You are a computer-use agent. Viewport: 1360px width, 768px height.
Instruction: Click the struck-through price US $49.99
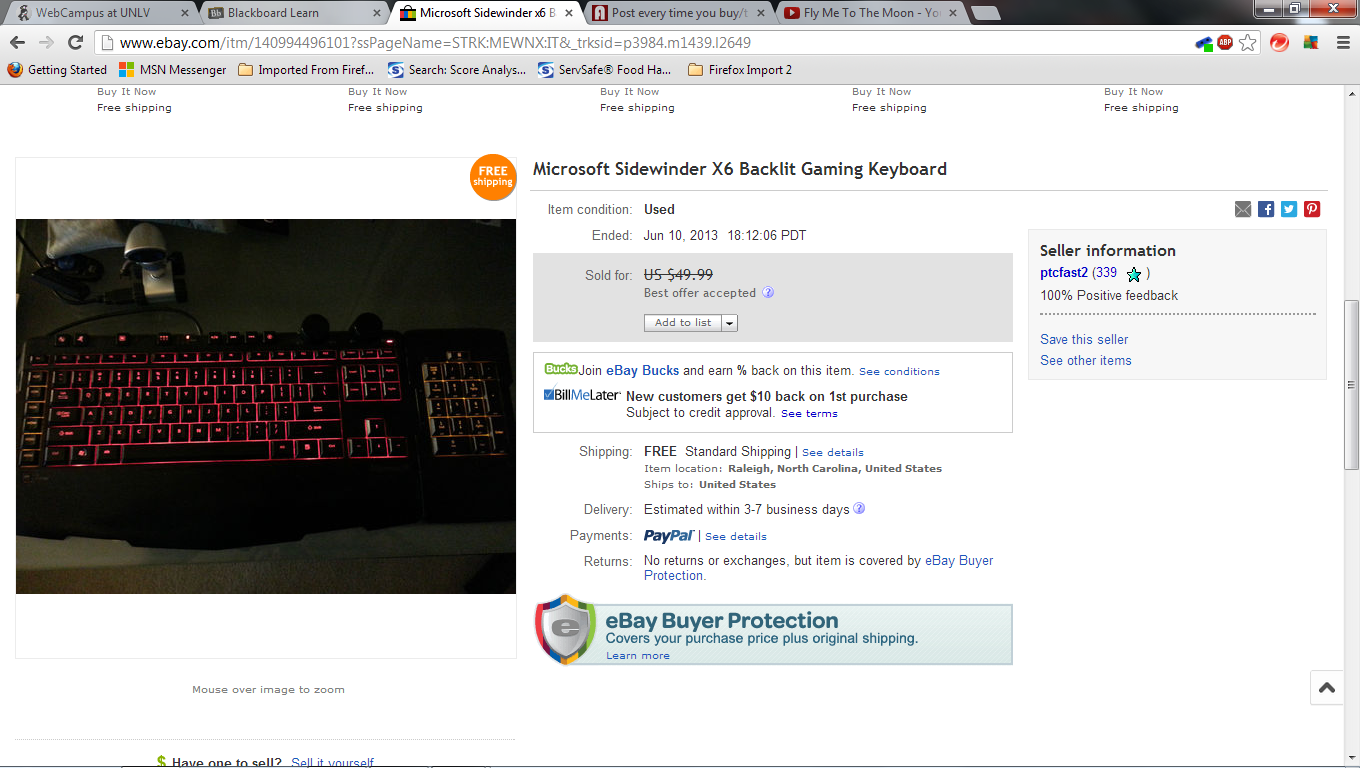pyautogui.click(x=678, y=274)
